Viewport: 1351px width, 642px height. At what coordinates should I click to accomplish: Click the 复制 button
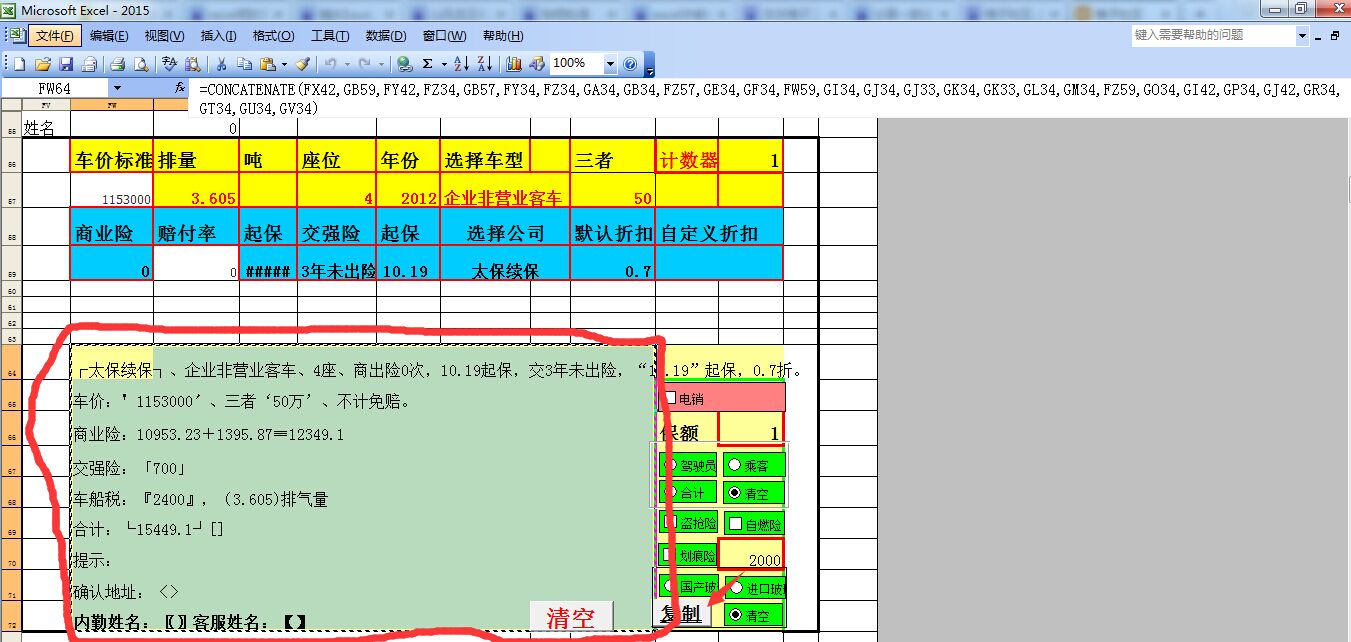tap(681, 613)
